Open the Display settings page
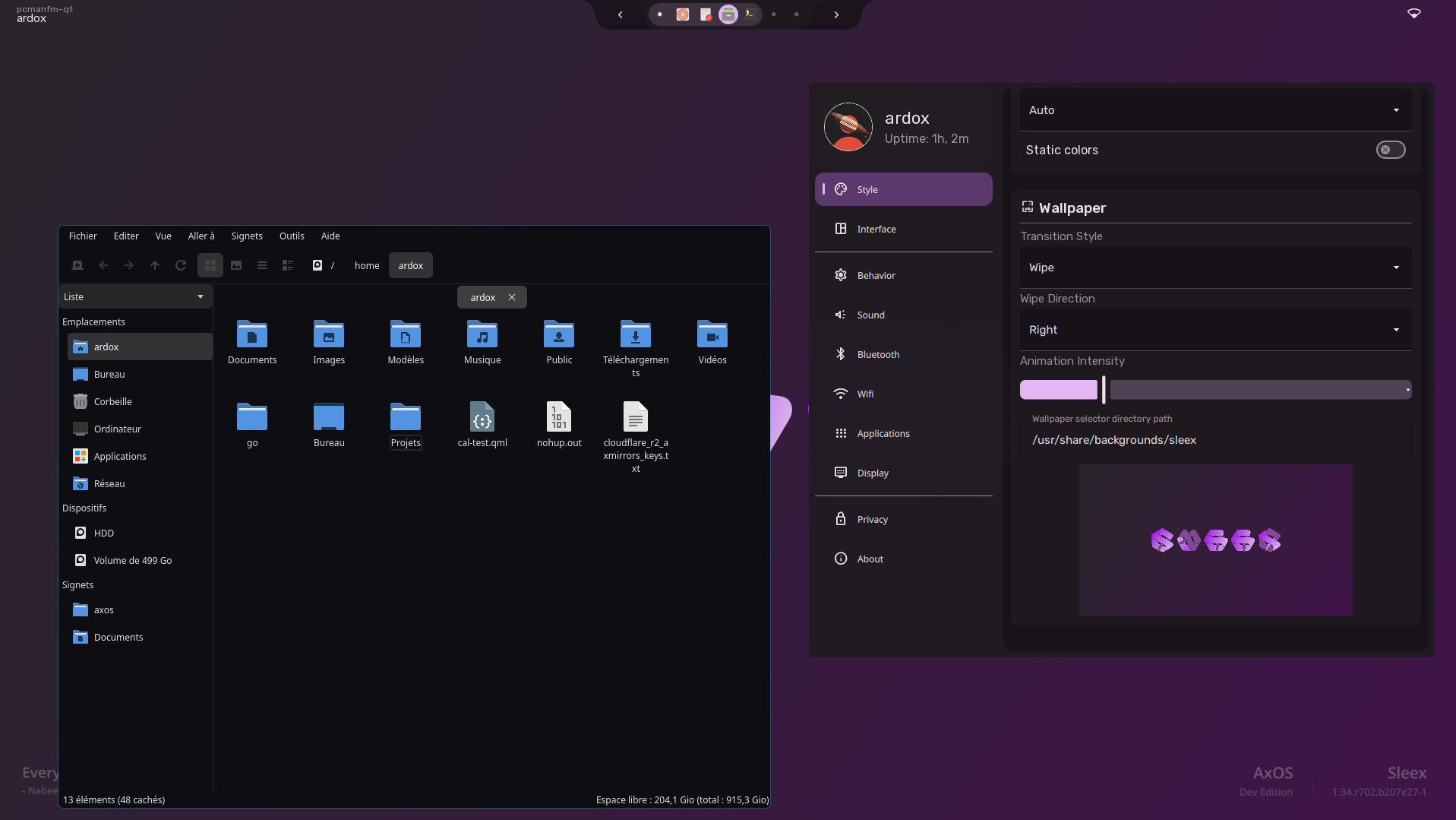This screenshot has height=820, width=1456. click(x=904, y=473)
